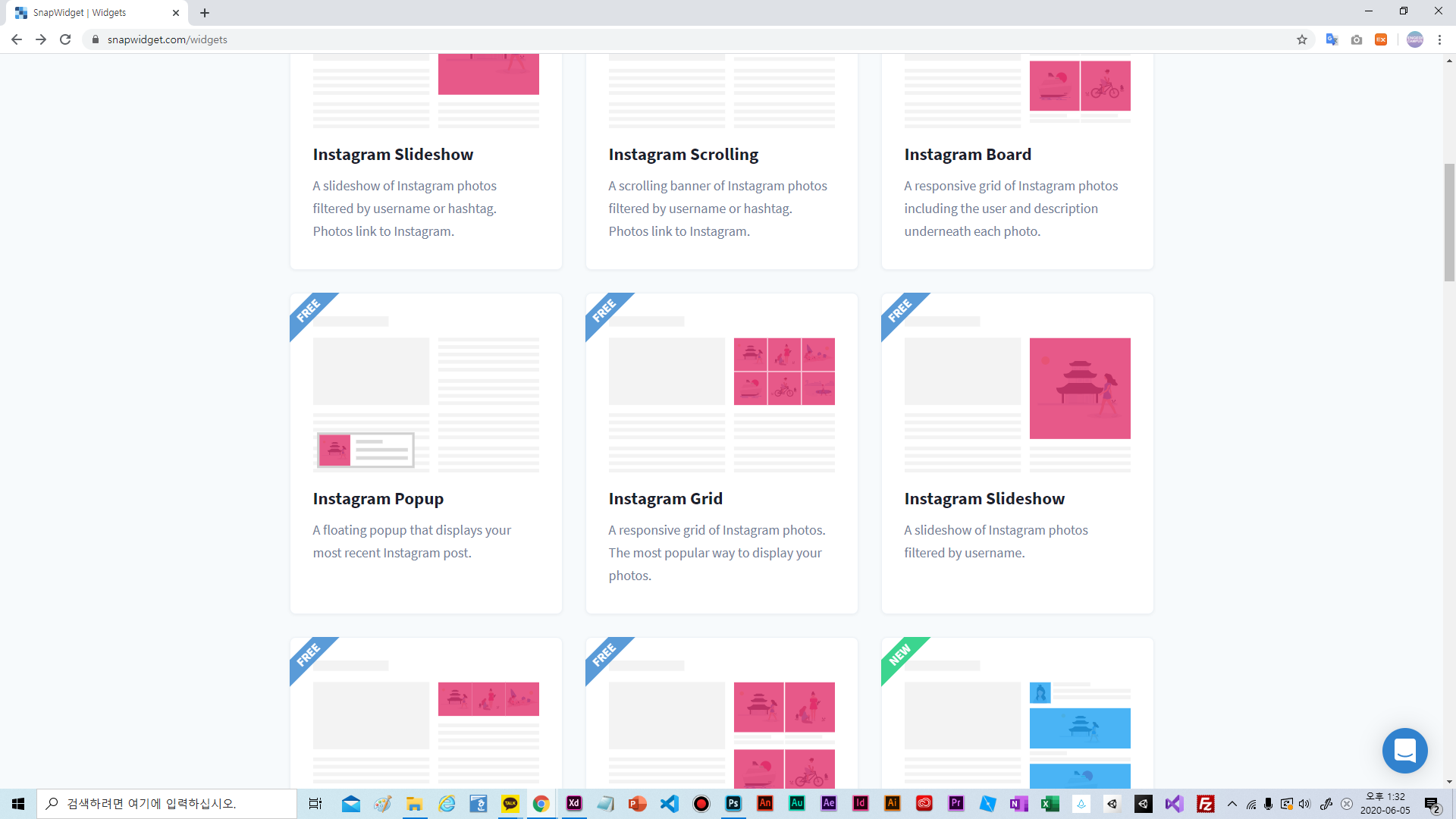Click Instagram Popup preview thumbnail

426,394
